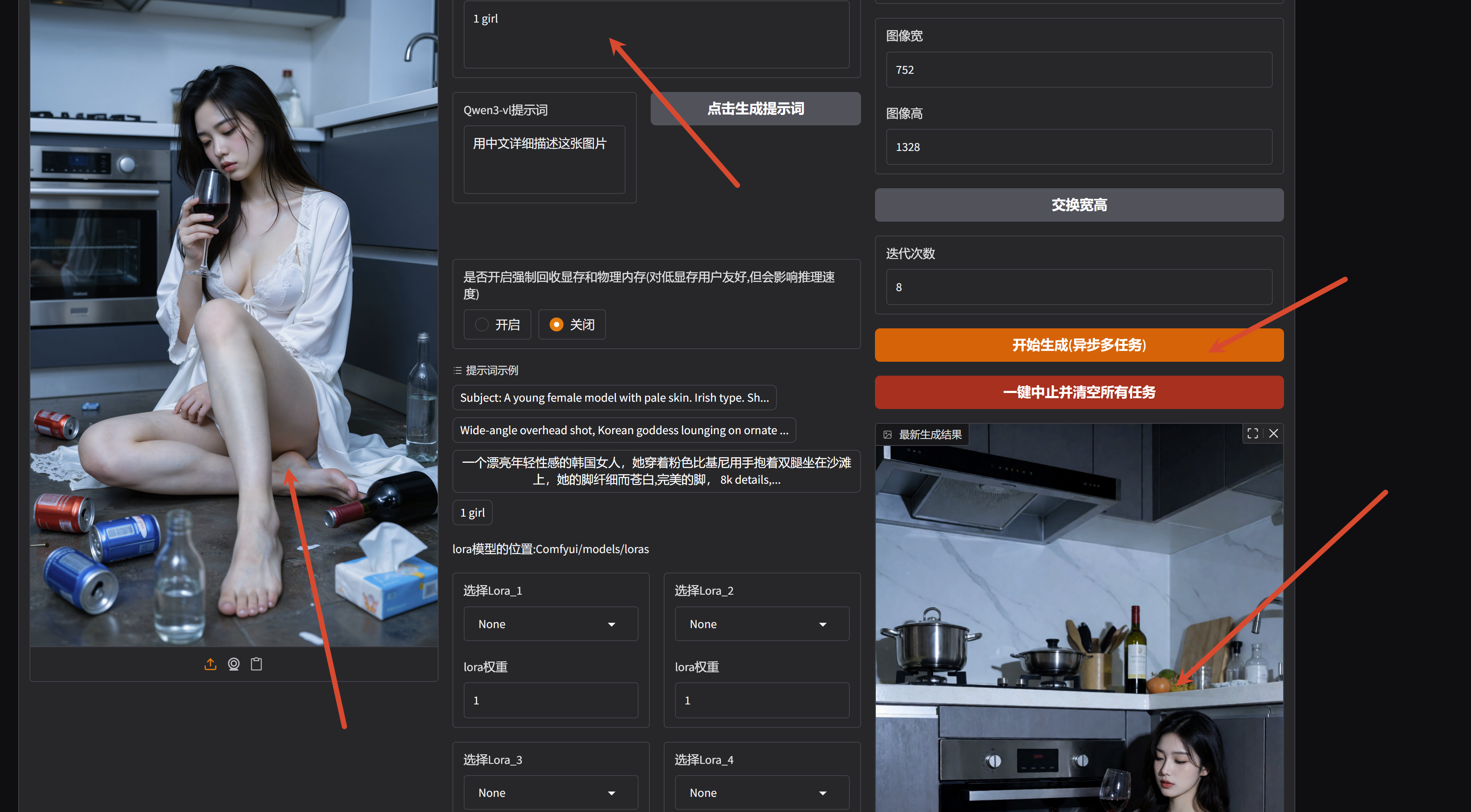
Task: Click the 最新生成结果 label
Action: (930, 435)
